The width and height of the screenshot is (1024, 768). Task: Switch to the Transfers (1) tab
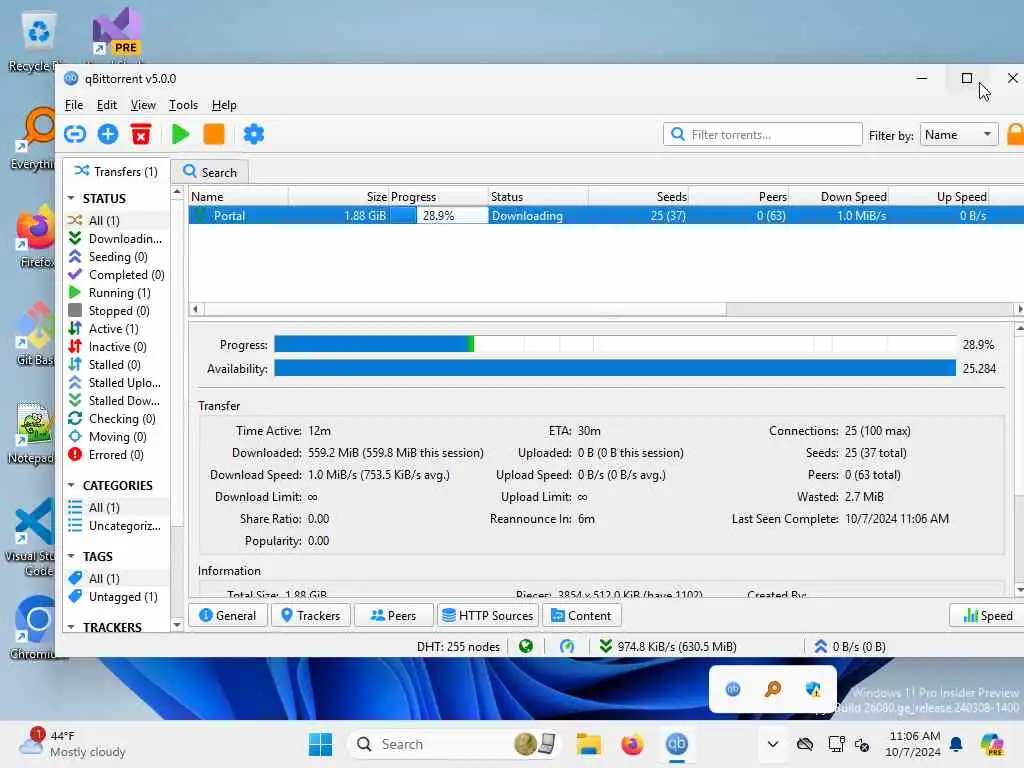point(116,172)
